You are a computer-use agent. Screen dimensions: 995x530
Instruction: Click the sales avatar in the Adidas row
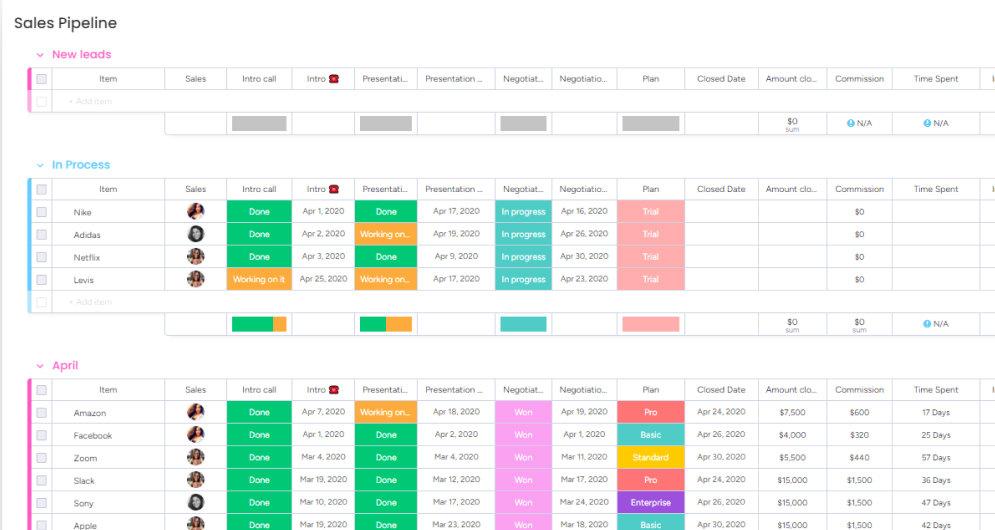196,234
